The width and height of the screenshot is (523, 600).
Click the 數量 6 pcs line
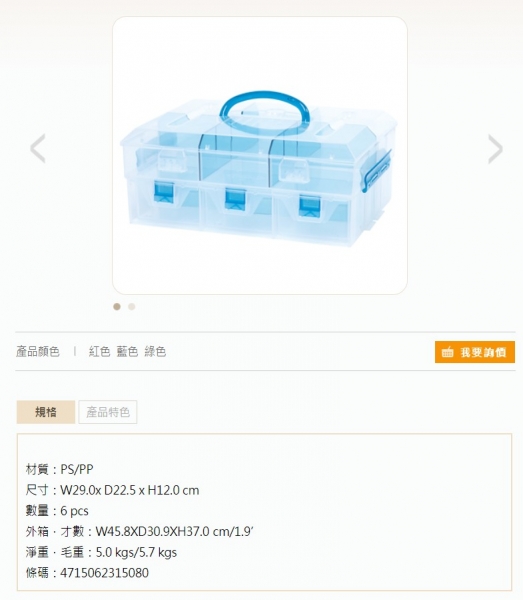pos(57,510)
